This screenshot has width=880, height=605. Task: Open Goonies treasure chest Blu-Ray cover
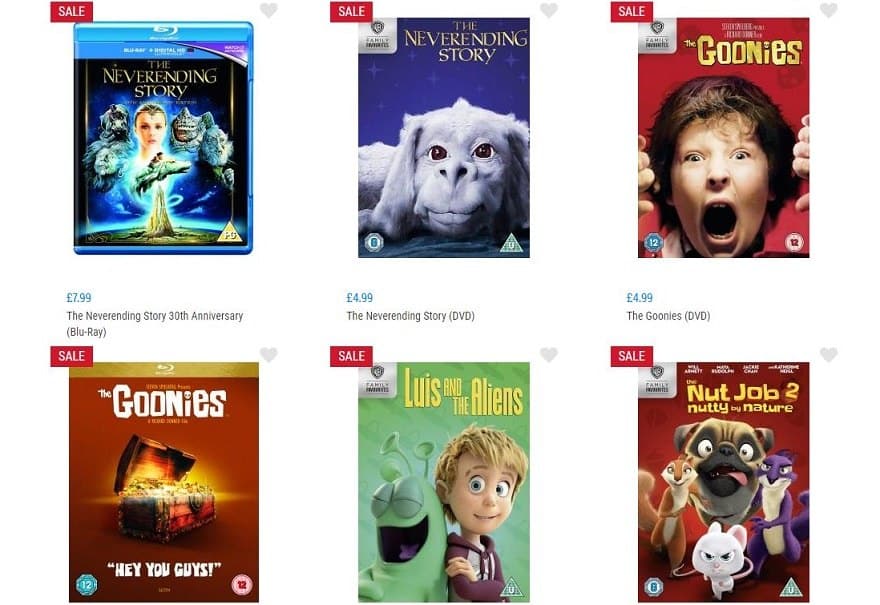click(164, 482)
